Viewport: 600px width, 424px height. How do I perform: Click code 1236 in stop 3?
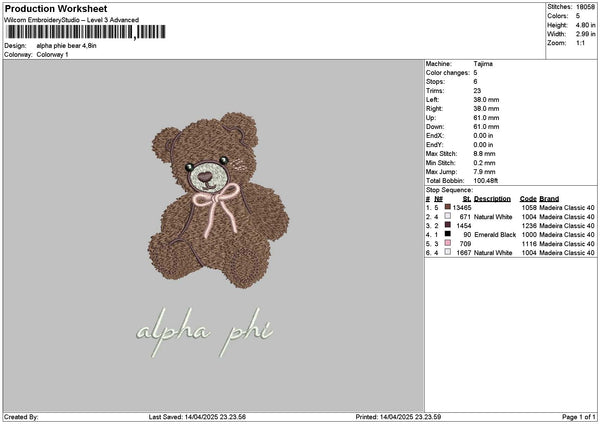point(529,226)
